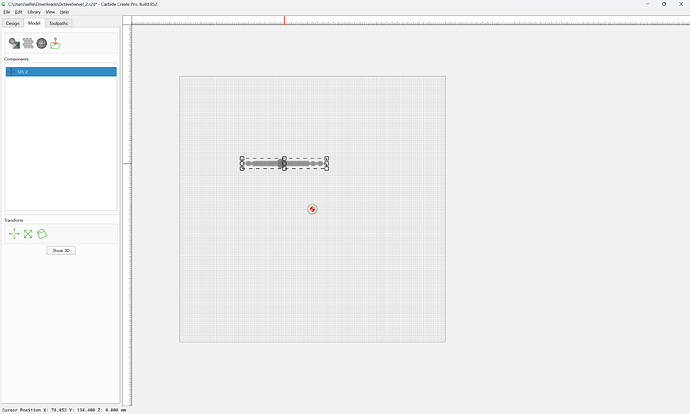Select the Model tab

tap(34, 23)
